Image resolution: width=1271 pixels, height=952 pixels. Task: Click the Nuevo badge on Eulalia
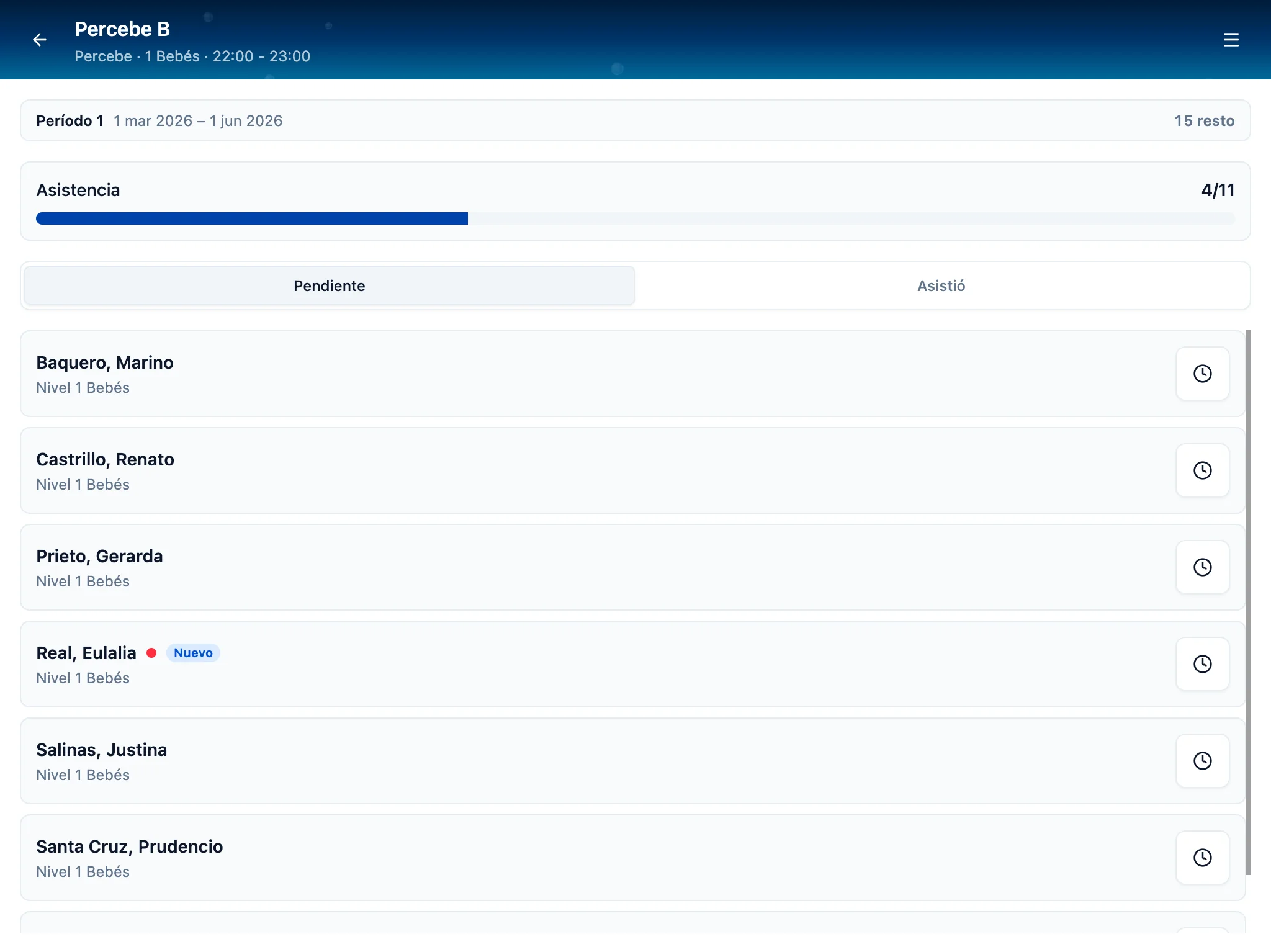point(193,653)
